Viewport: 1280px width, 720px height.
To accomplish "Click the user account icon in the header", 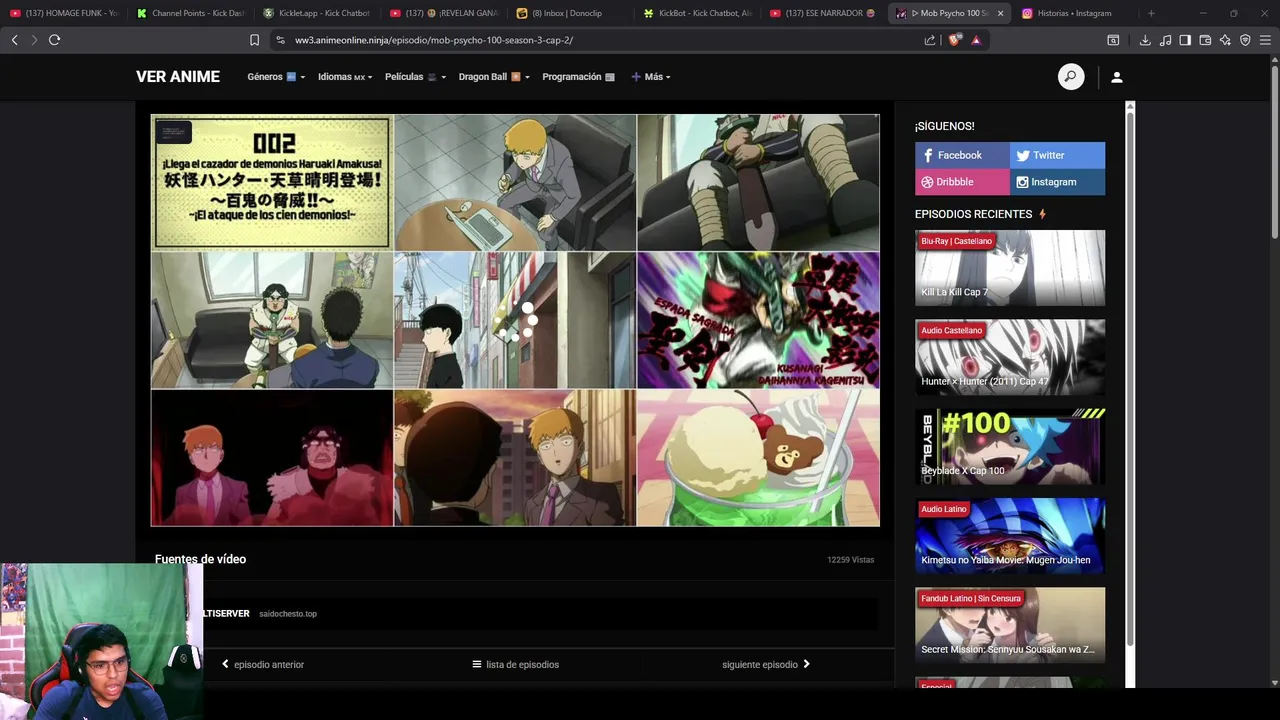I will pyautogui.click(x=1117, y=77).
